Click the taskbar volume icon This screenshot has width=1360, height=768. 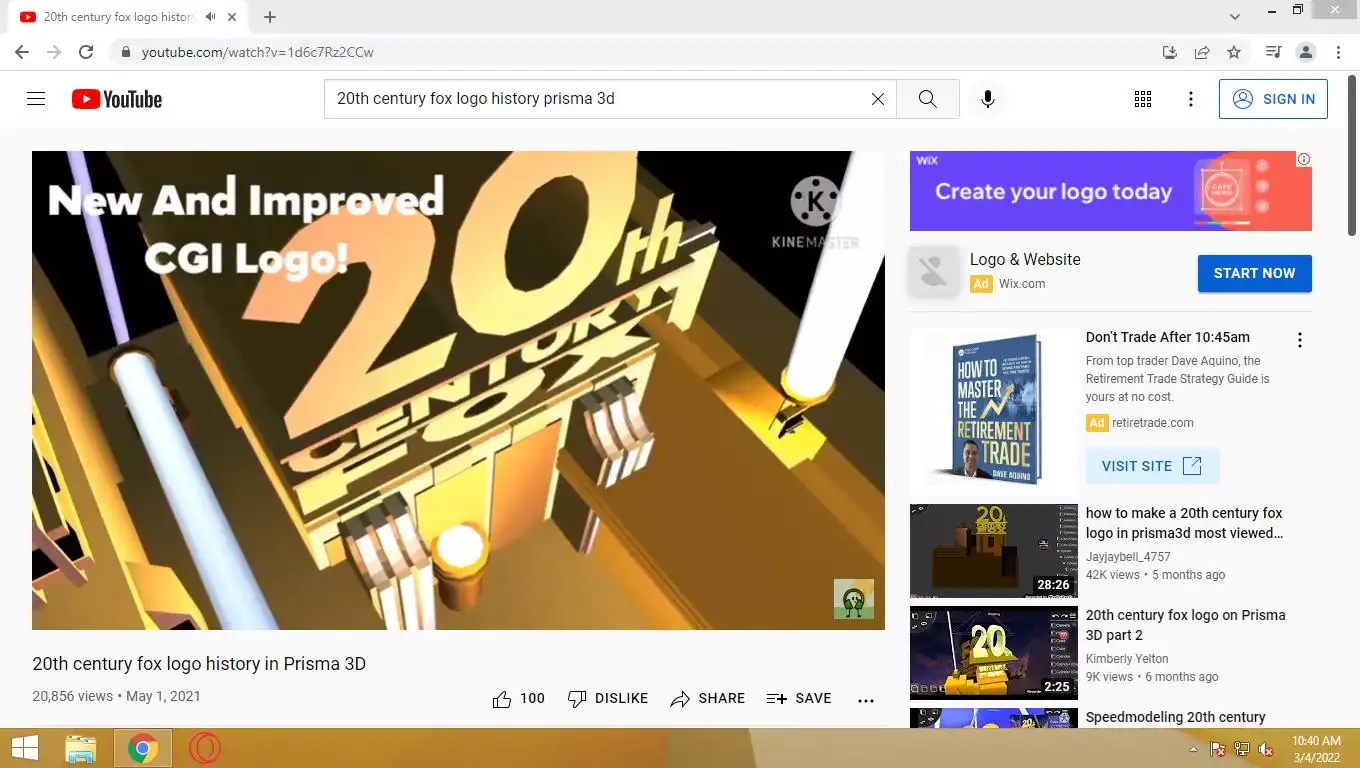tap(1266, 749)
